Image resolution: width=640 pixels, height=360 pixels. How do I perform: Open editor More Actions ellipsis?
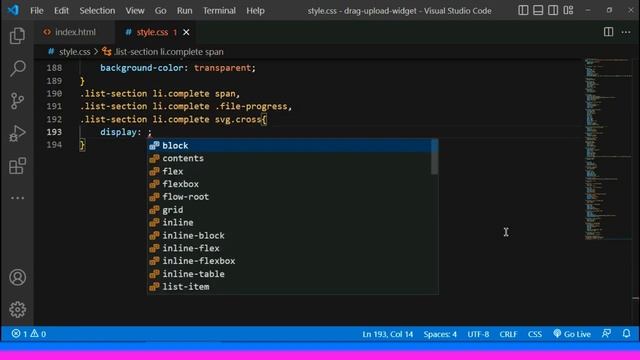[x=626, y=32]
